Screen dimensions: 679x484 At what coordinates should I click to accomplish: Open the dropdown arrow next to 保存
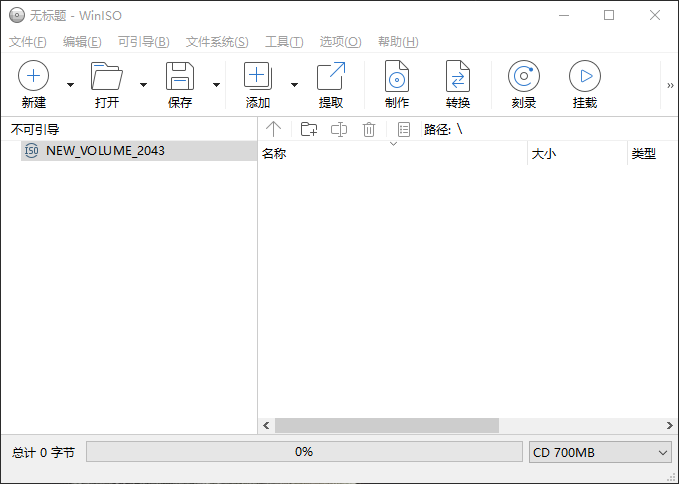click(217, 85)
